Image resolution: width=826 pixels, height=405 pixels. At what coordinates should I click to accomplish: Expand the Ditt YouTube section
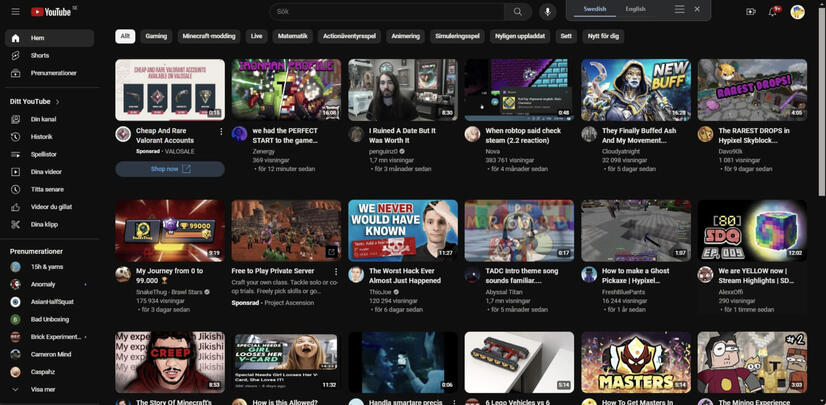click(35, 102)
